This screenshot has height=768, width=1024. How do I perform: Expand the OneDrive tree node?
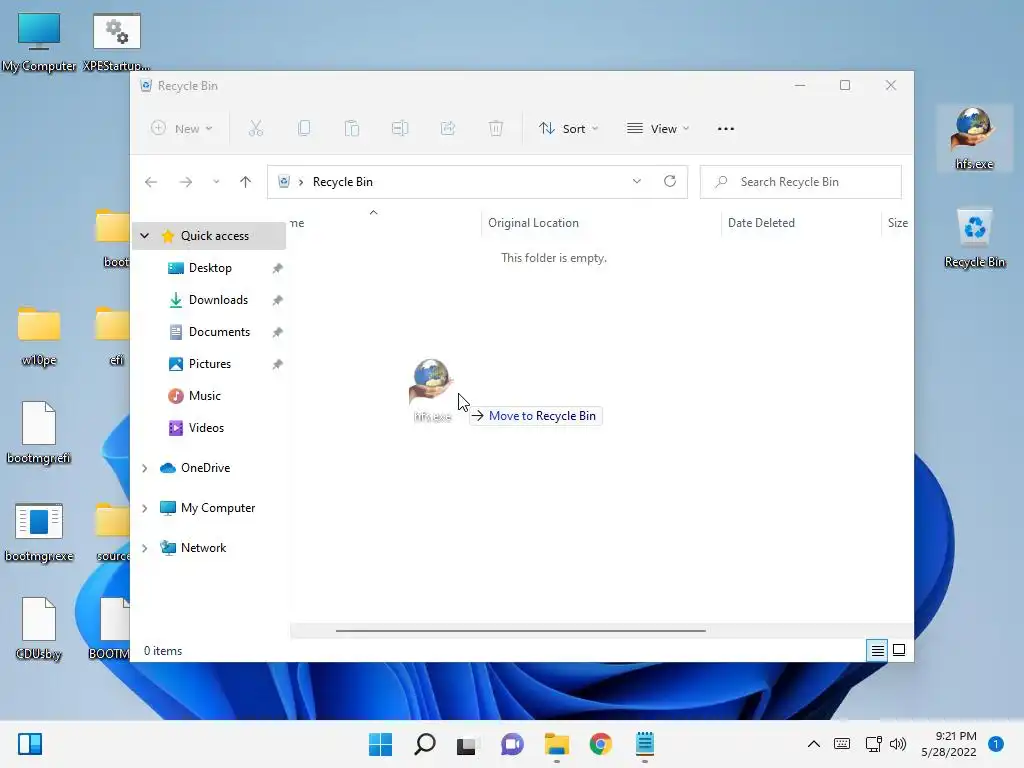coord(145,468)
